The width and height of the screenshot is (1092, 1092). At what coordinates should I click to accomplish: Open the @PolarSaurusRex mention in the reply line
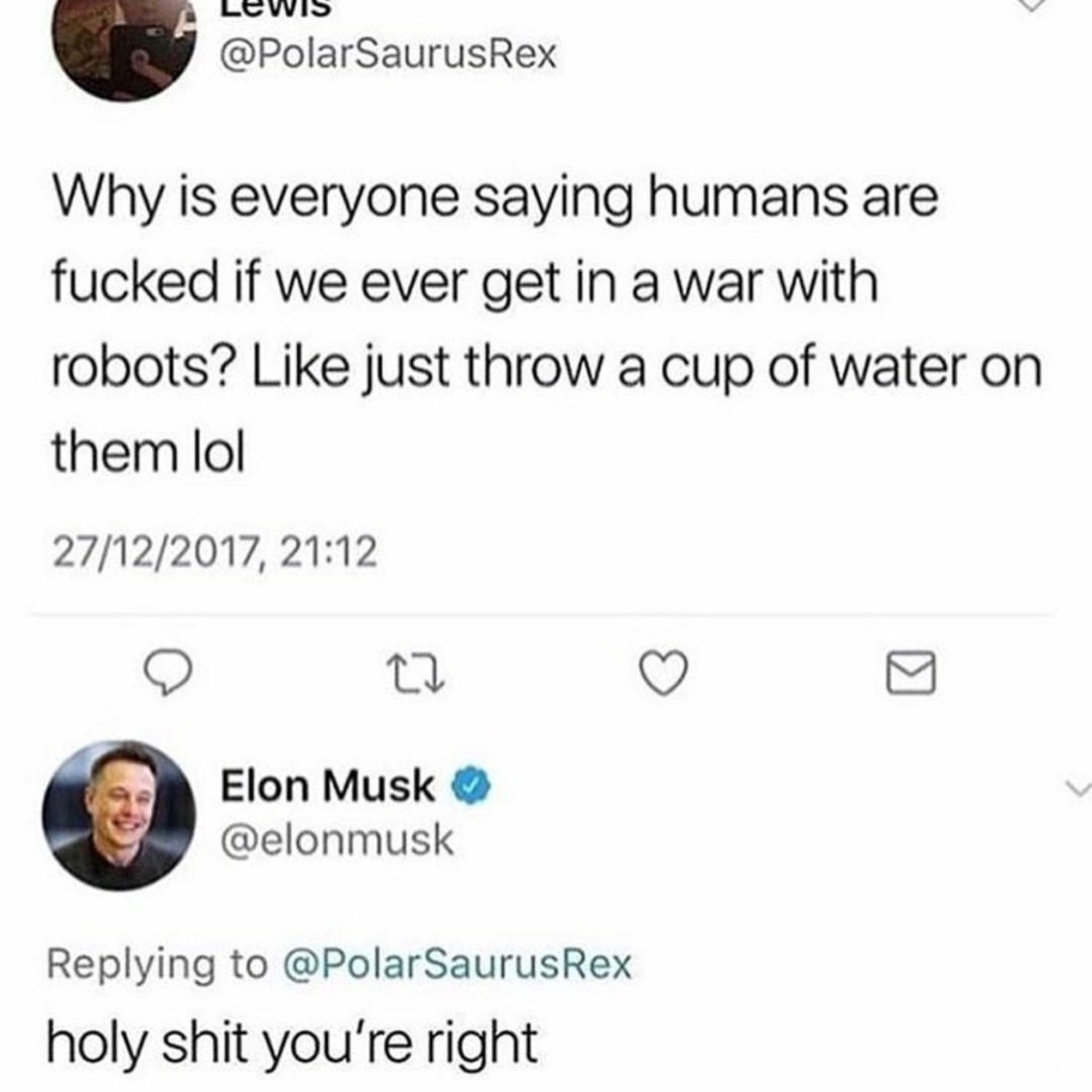(457, 962)
